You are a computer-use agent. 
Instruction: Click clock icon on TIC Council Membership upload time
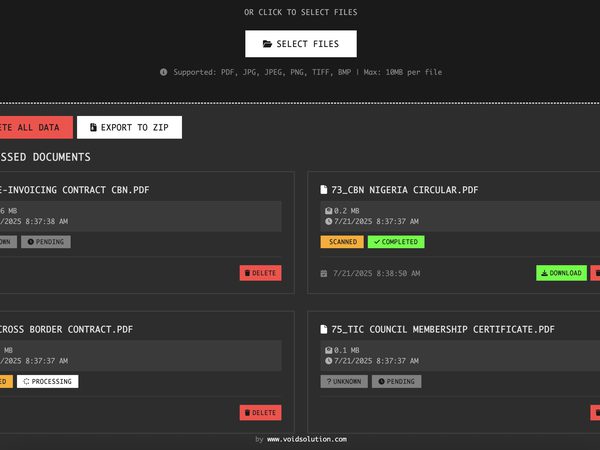328,361
